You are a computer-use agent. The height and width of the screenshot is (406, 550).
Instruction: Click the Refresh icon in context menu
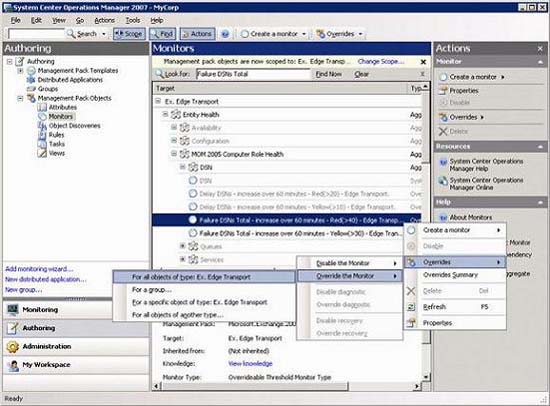coord(411,307)
